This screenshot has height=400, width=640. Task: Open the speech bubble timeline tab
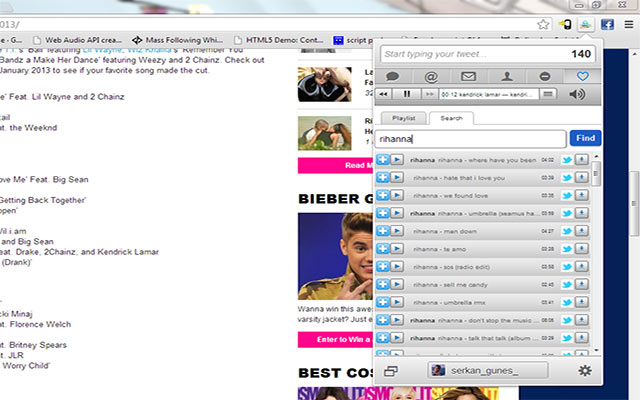point(393,76)
